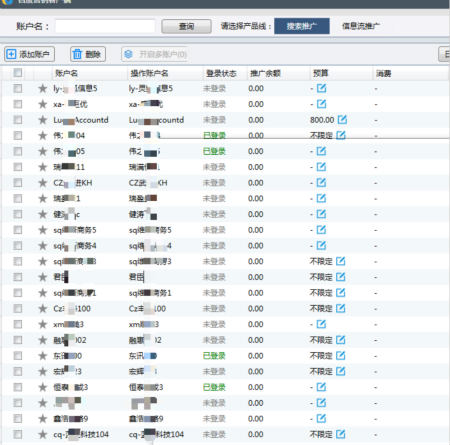The width and height of the screenshot is (450, 445).
Task: Sort by the 登录状态 column header
Action: click(x=221, y=73)
